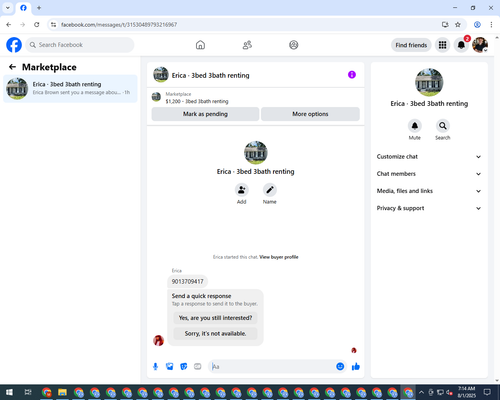Open site information icon in address bar

[x=53, y=24]
